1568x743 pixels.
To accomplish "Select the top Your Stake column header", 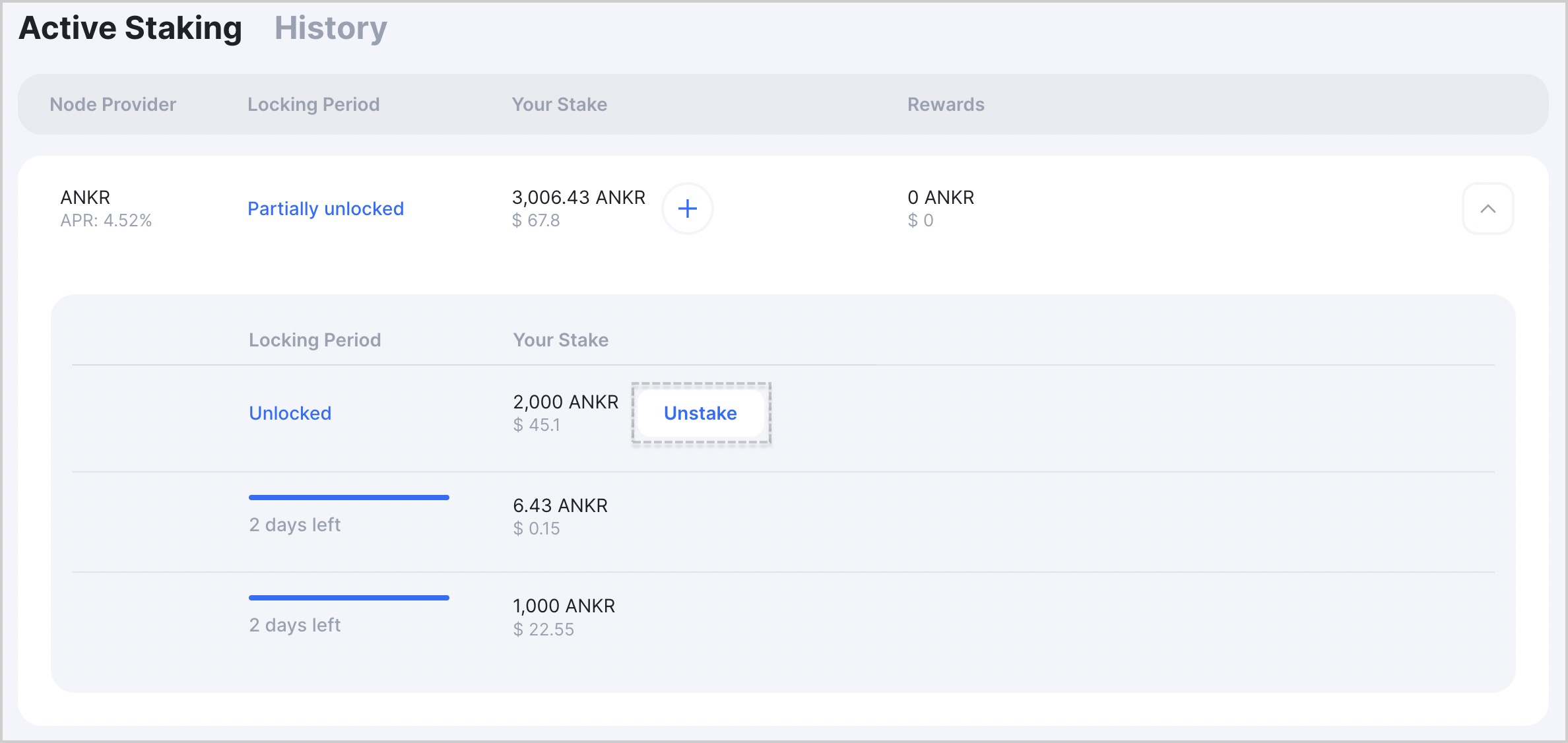I will pyautogui.click(x=560, y=104).
